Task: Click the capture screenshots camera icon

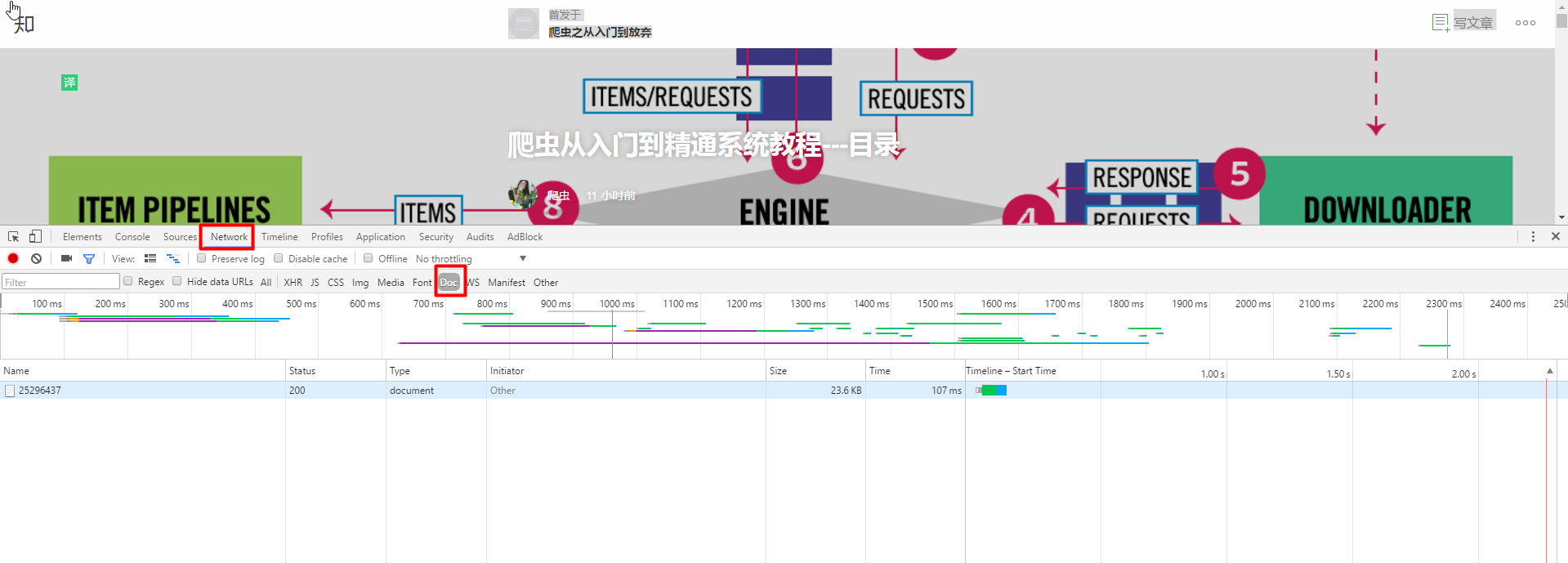Action: coord(66,259)
